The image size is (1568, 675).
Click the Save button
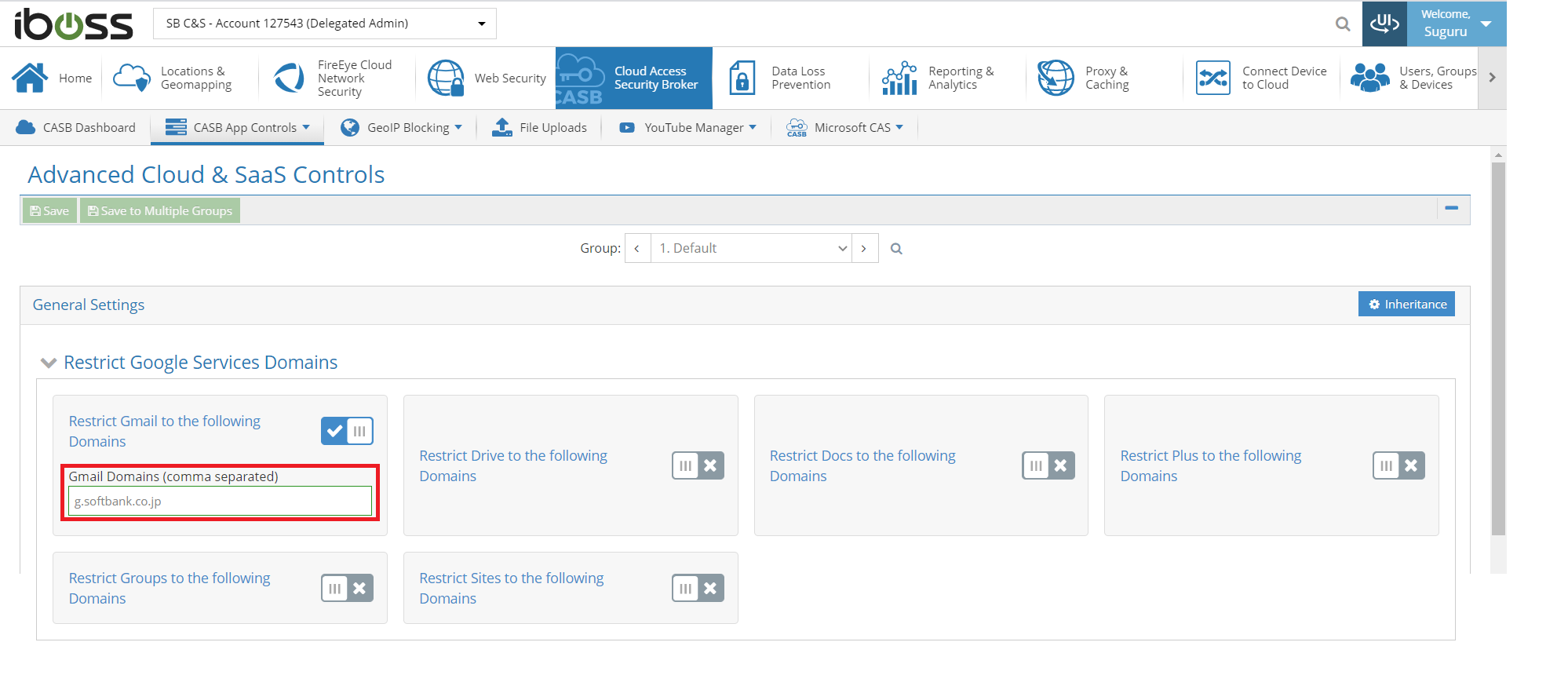(49, 210)
